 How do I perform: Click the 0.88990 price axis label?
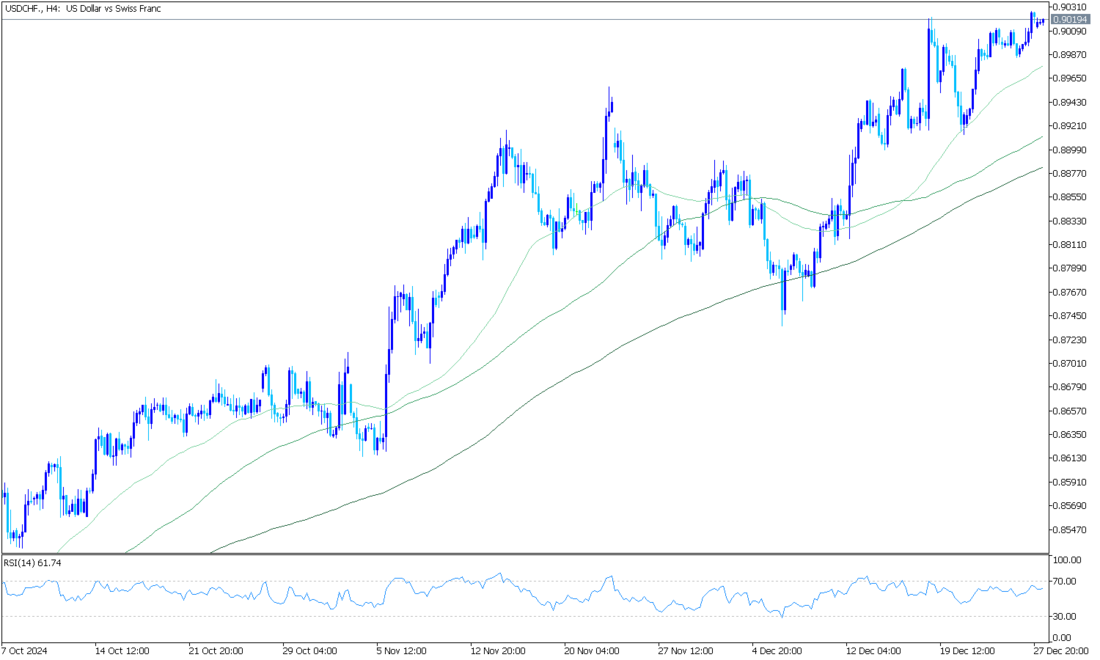[x=1069, y=150]
